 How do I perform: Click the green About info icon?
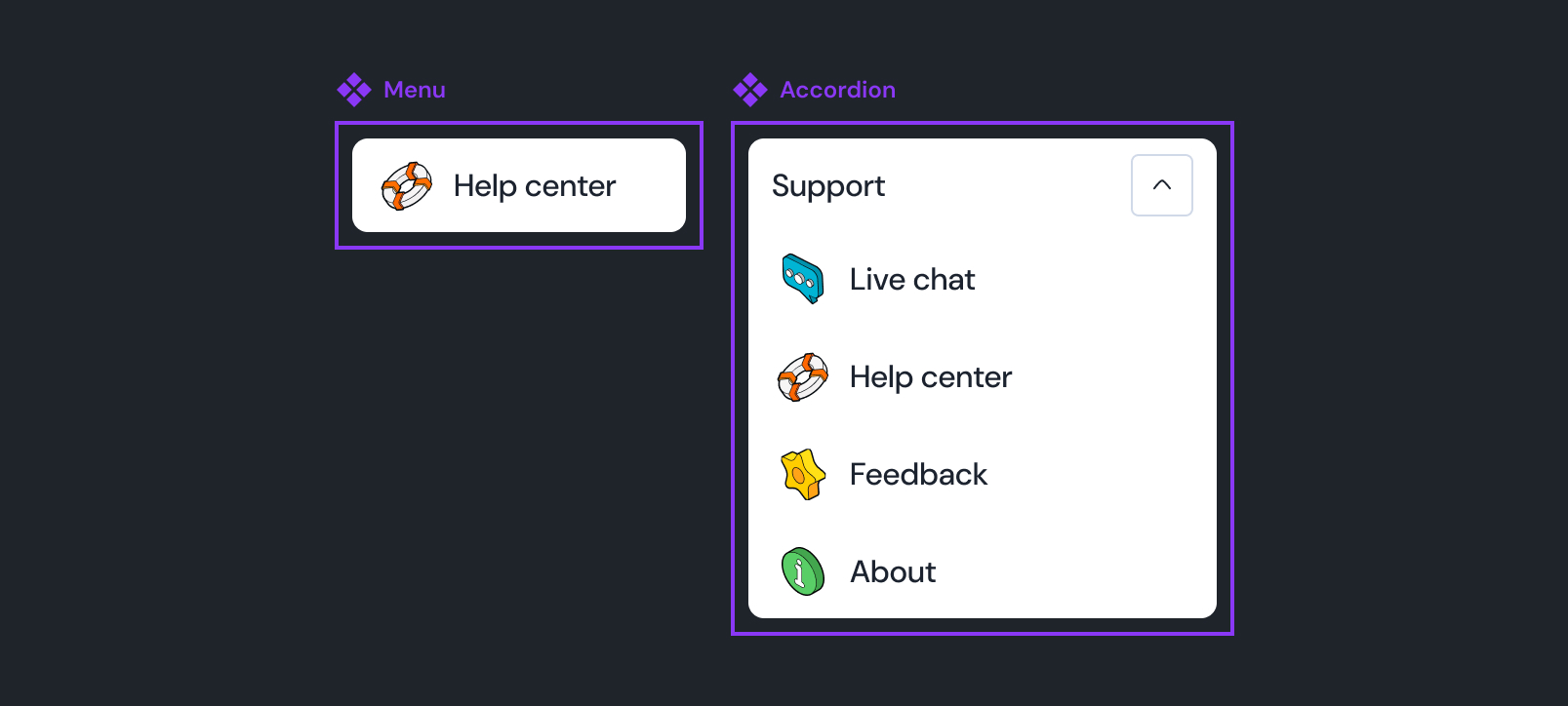coord(803,571)
